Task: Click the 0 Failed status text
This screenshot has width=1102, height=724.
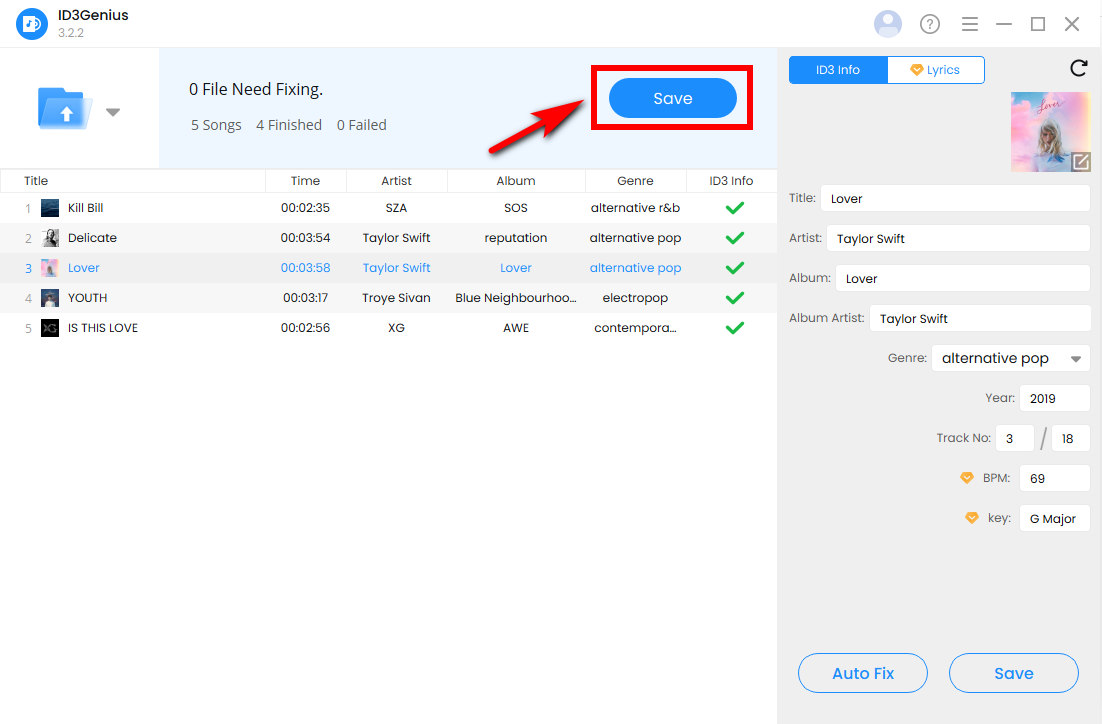Action: tap(361, 125)
